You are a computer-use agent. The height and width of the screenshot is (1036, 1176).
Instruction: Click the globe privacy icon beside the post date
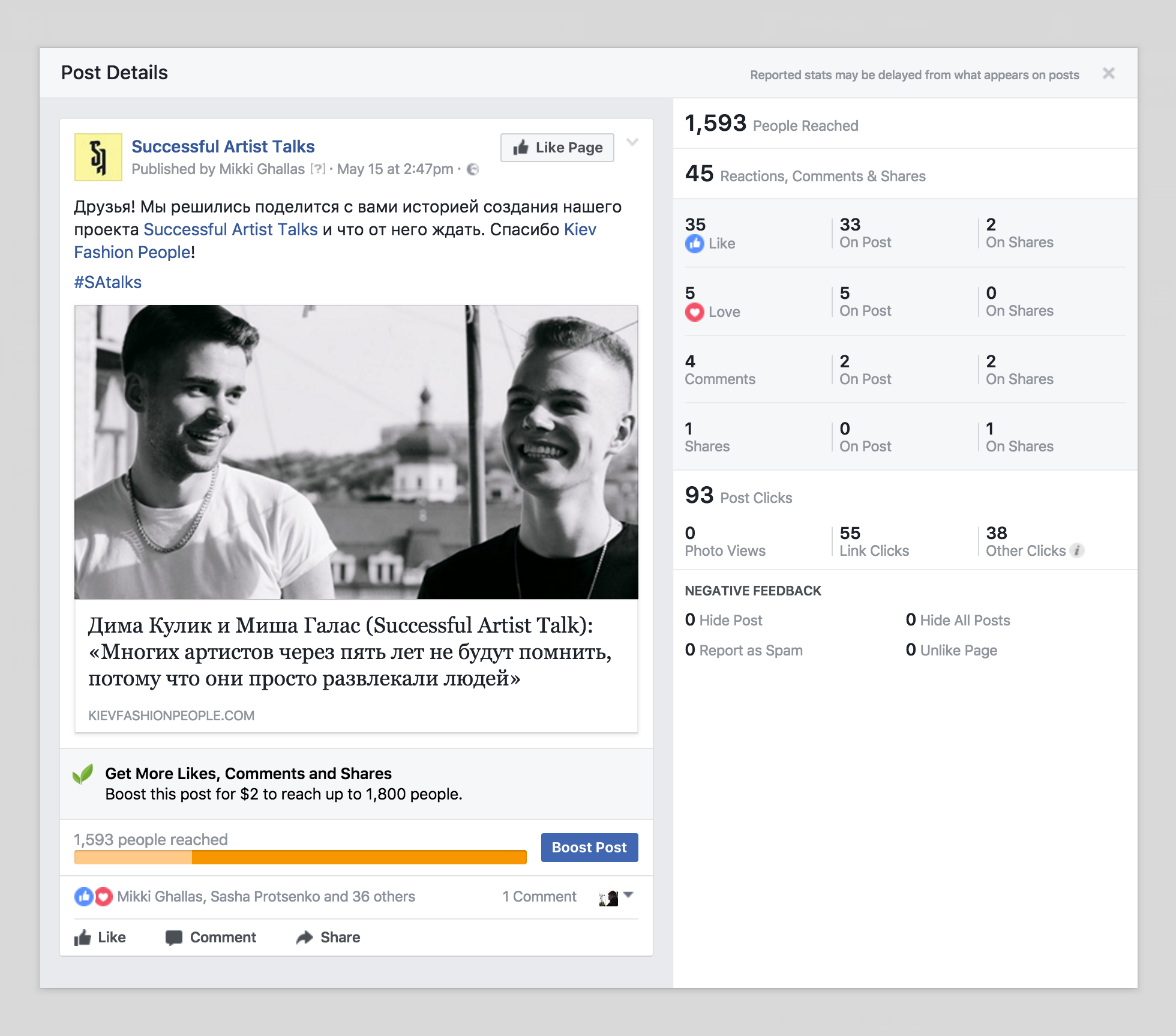point(473,169)
